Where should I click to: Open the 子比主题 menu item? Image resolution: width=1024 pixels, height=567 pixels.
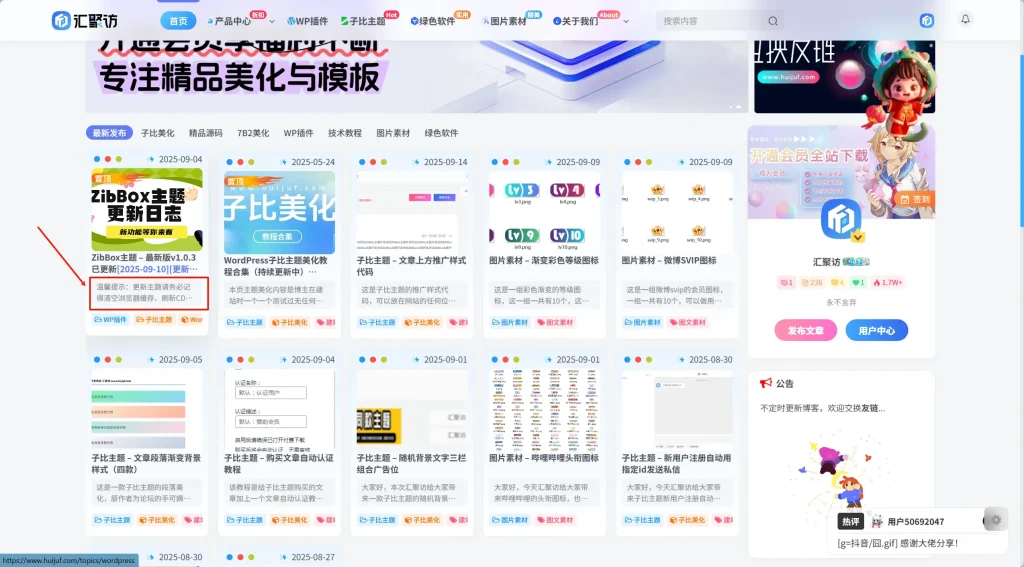click(363, 21)
